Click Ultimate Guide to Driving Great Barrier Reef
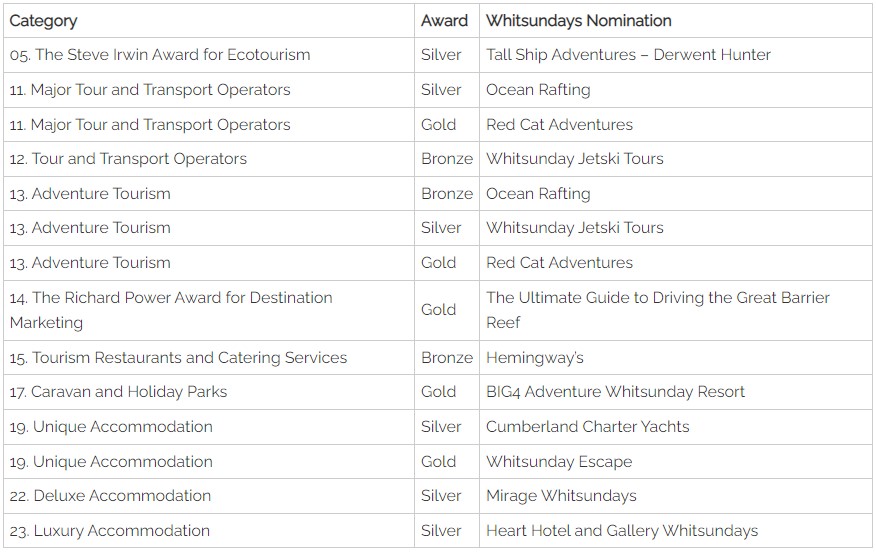The width and height of the screenshot is (876, 552). [x=658, y=310]
